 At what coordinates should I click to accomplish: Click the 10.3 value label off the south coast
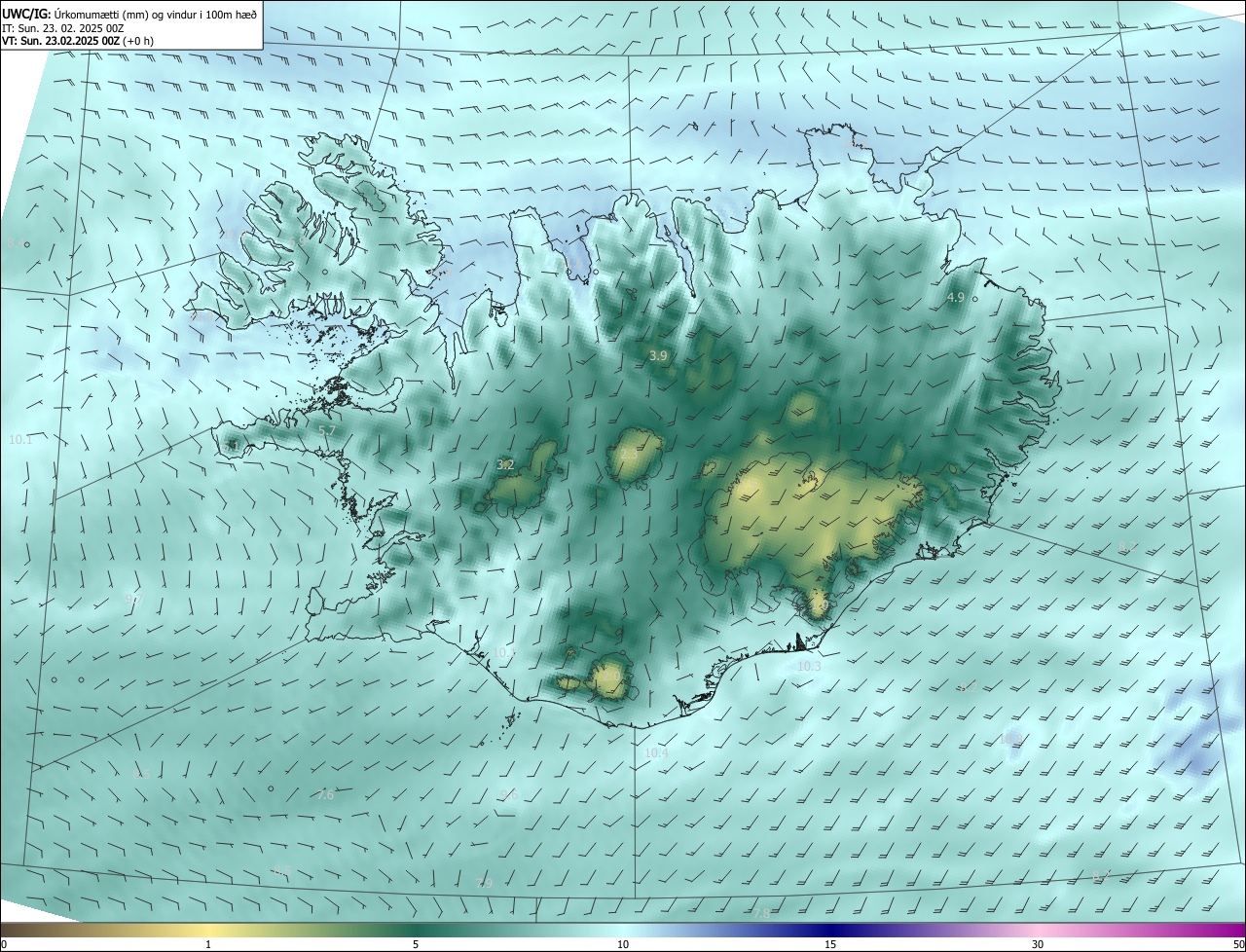(x=809, y=667)
